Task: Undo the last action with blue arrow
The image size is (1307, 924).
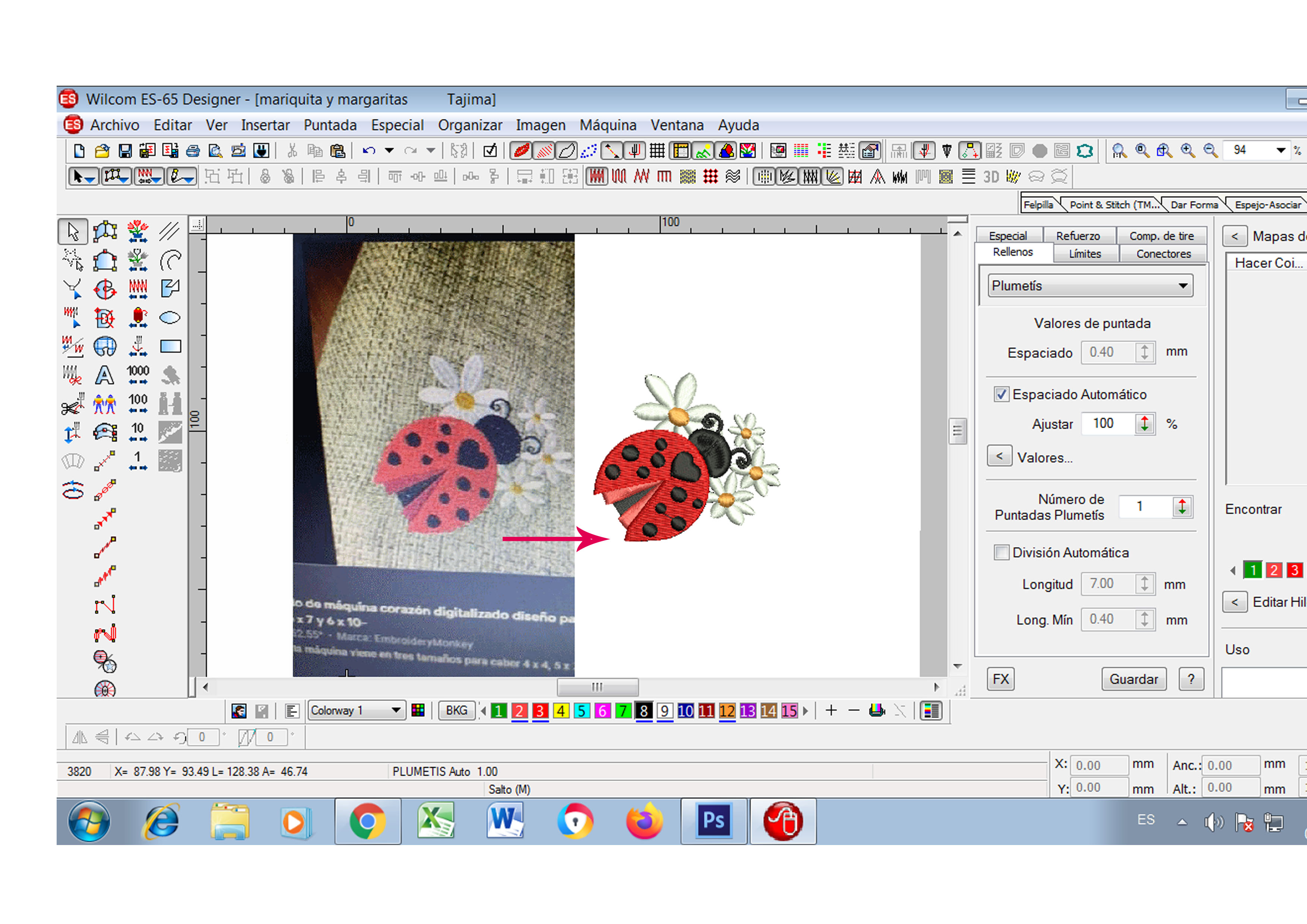Action: point(369,151)
